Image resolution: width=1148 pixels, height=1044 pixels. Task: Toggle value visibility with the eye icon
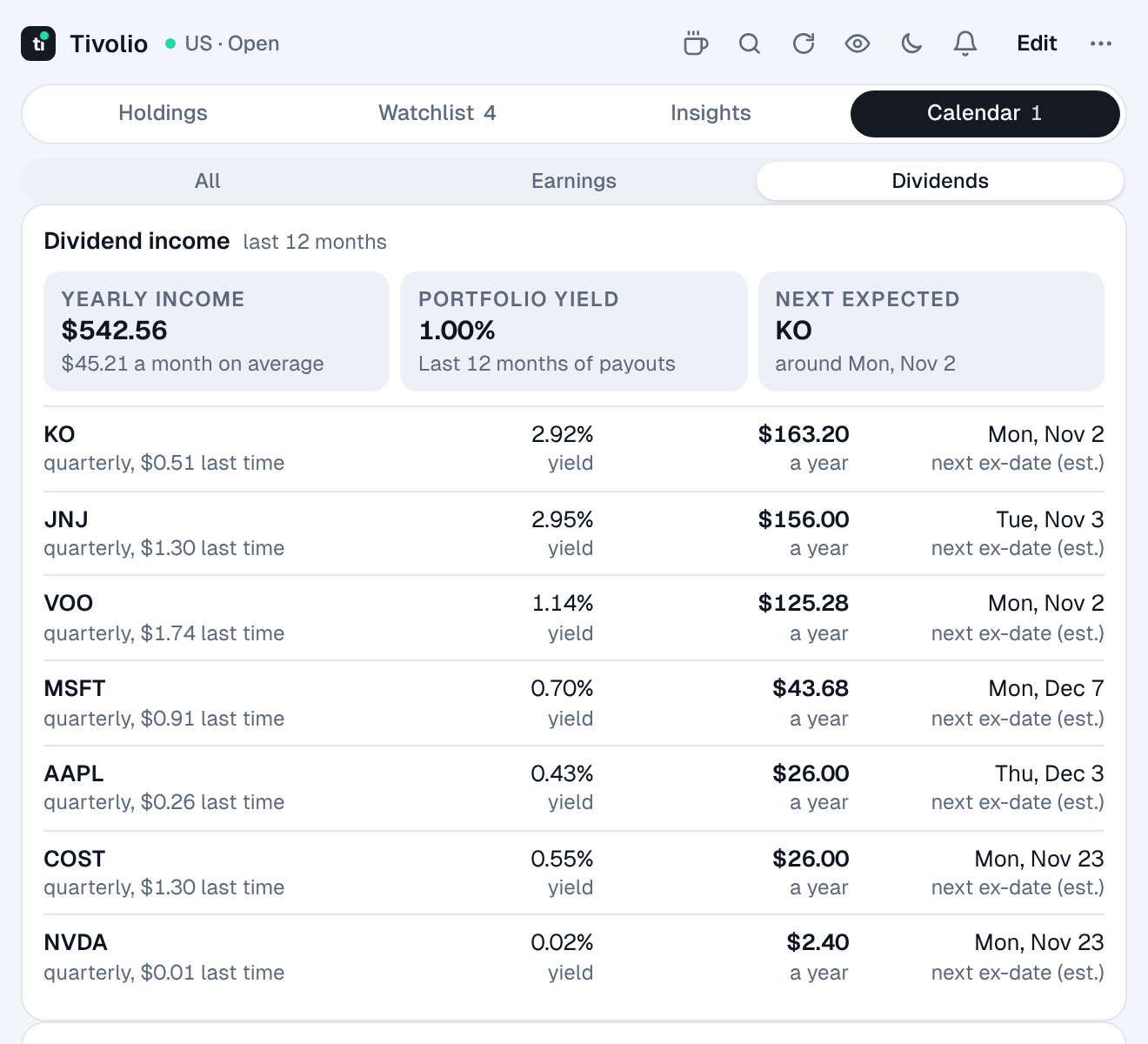coord(858,43)
